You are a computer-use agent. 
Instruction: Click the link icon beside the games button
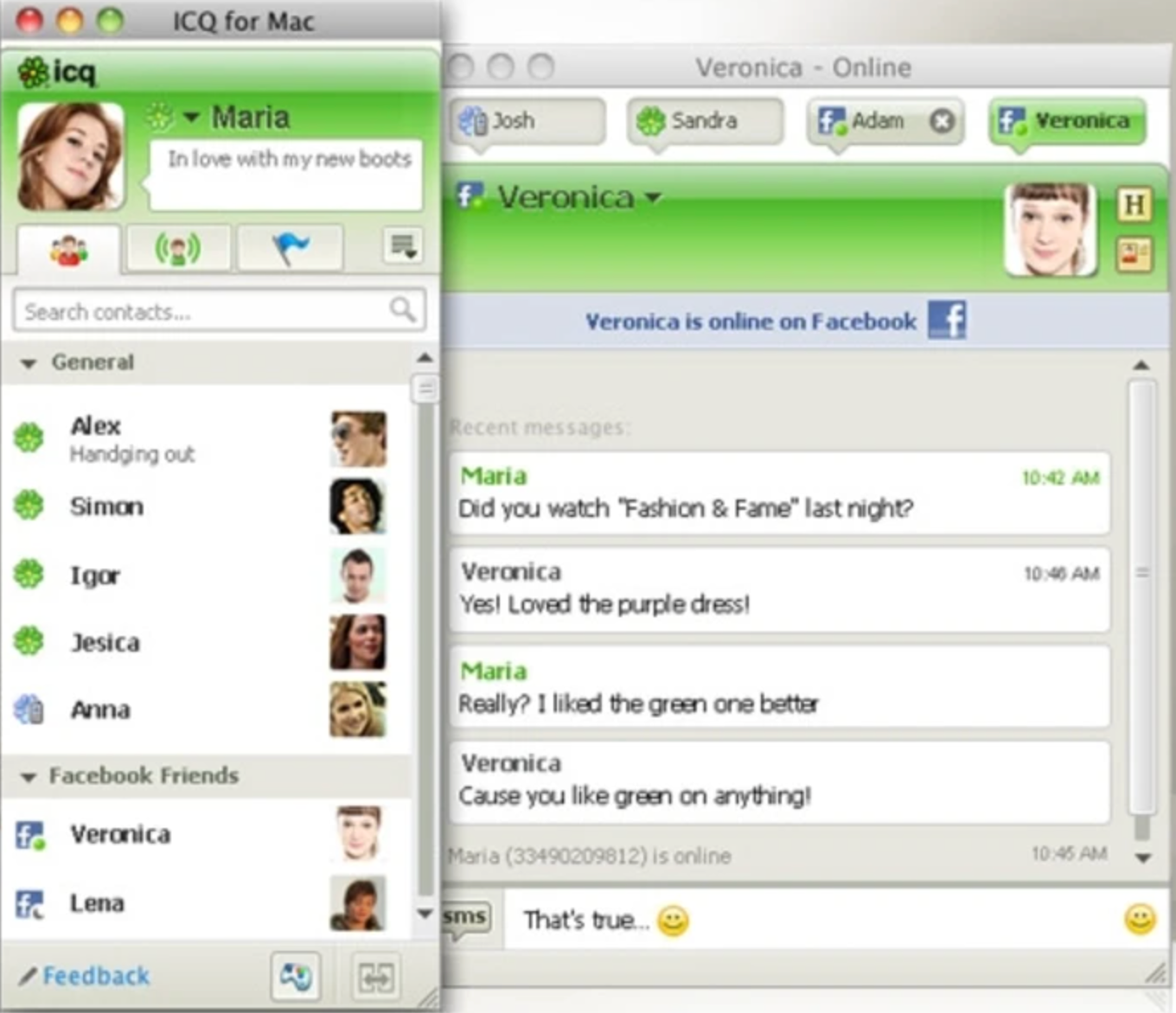pos(375,976)
